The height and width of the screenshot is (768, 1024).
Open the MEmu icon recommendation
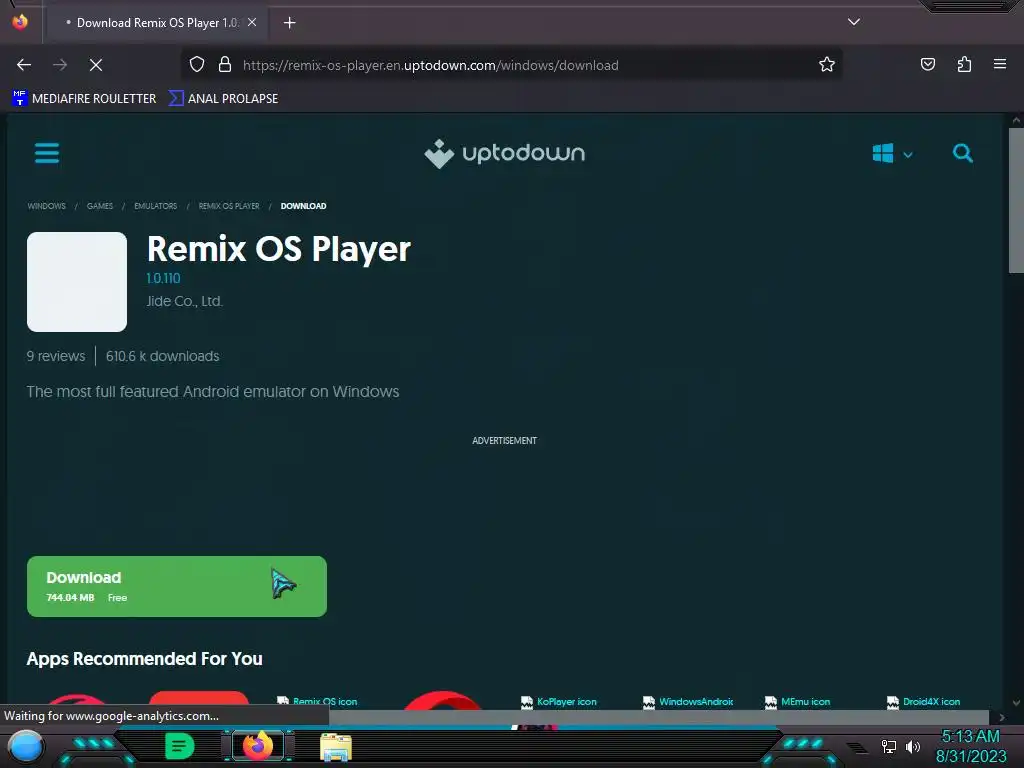[x=797, y=701]
